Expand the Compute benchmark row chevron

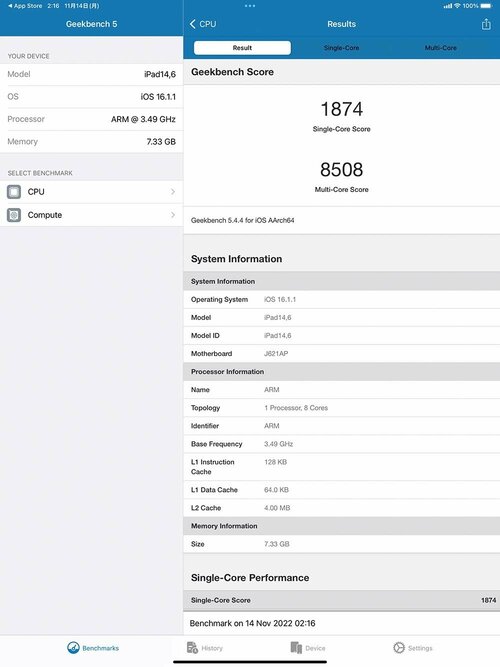pos(173,215)
